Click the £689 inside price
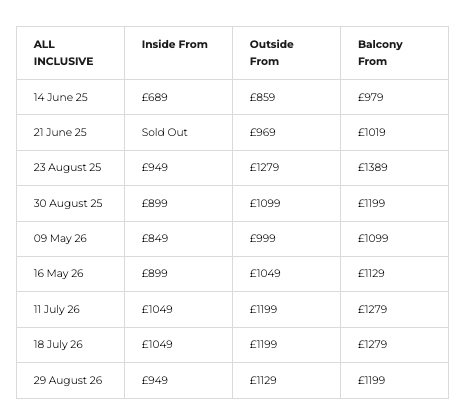The height and width of the screenshot is (418, 464). [155, 97]
